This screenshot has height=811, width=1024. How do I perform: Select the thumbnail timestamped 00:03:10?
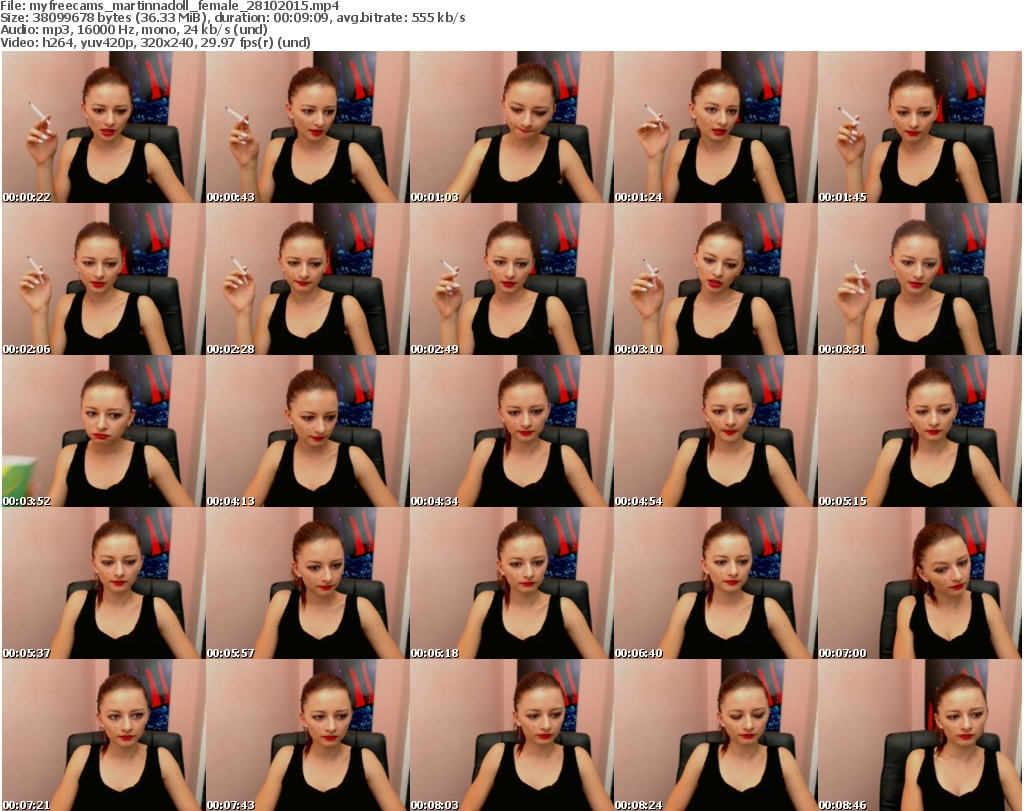(715, 279)
